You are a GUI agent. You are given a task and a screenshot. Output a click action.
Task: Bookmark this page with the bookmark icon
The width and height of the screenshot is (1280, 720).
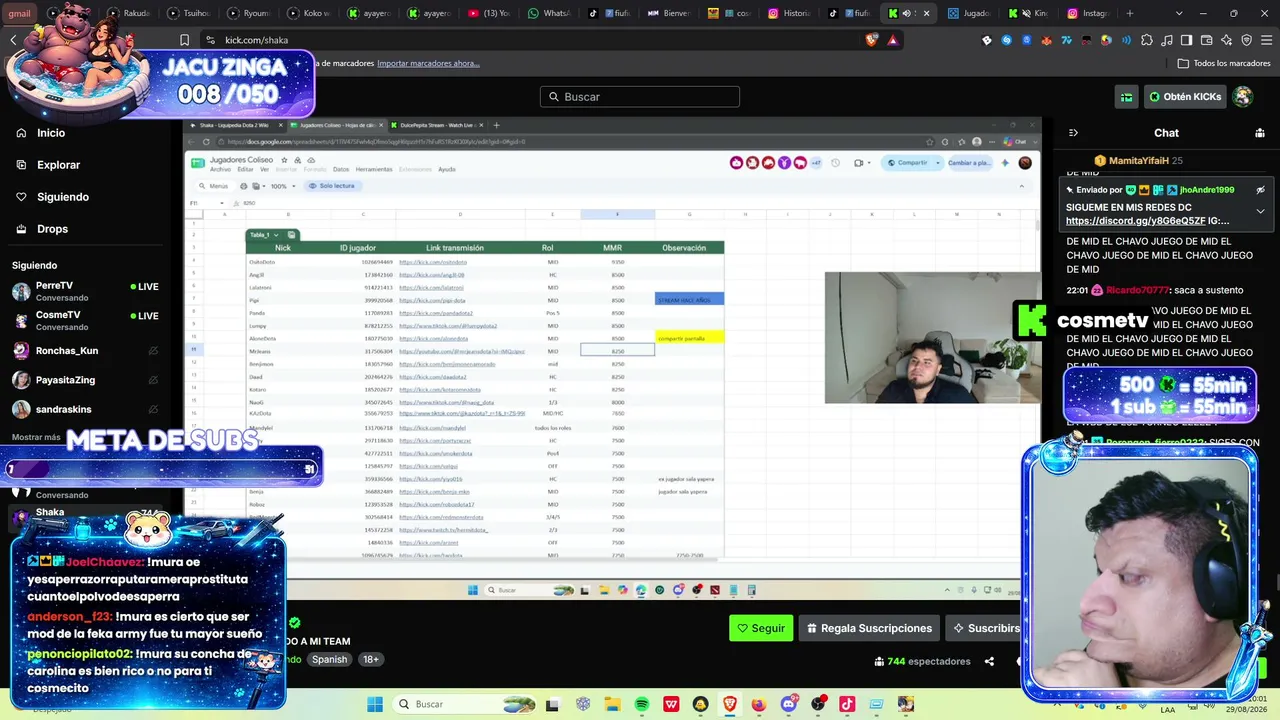184,40
